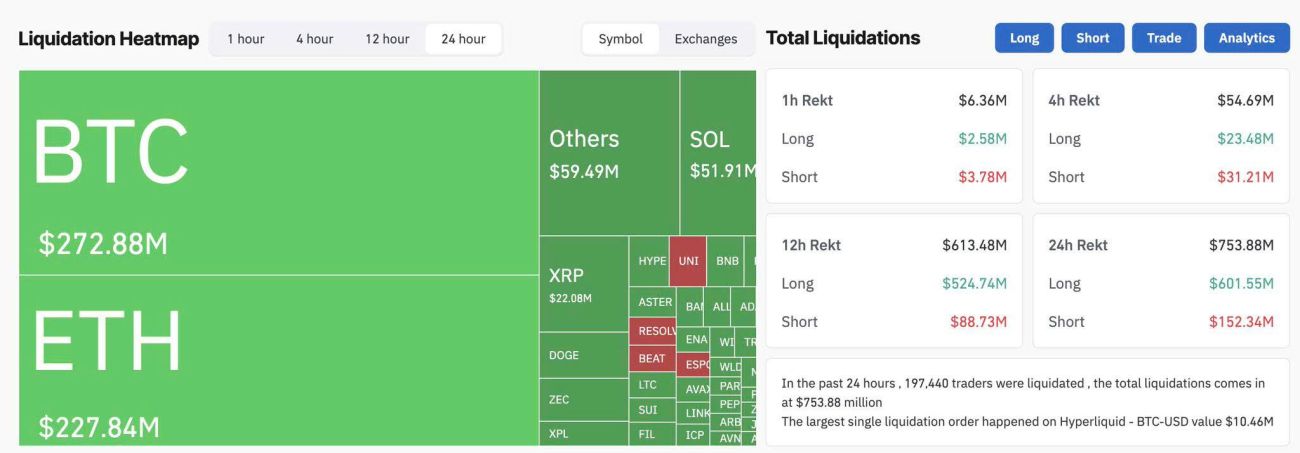Image resolution: width=1300 pixels, height=453 pixels.
Task: Switch heatmap grouping to Exchanges
Action: [x=706, y=39]
